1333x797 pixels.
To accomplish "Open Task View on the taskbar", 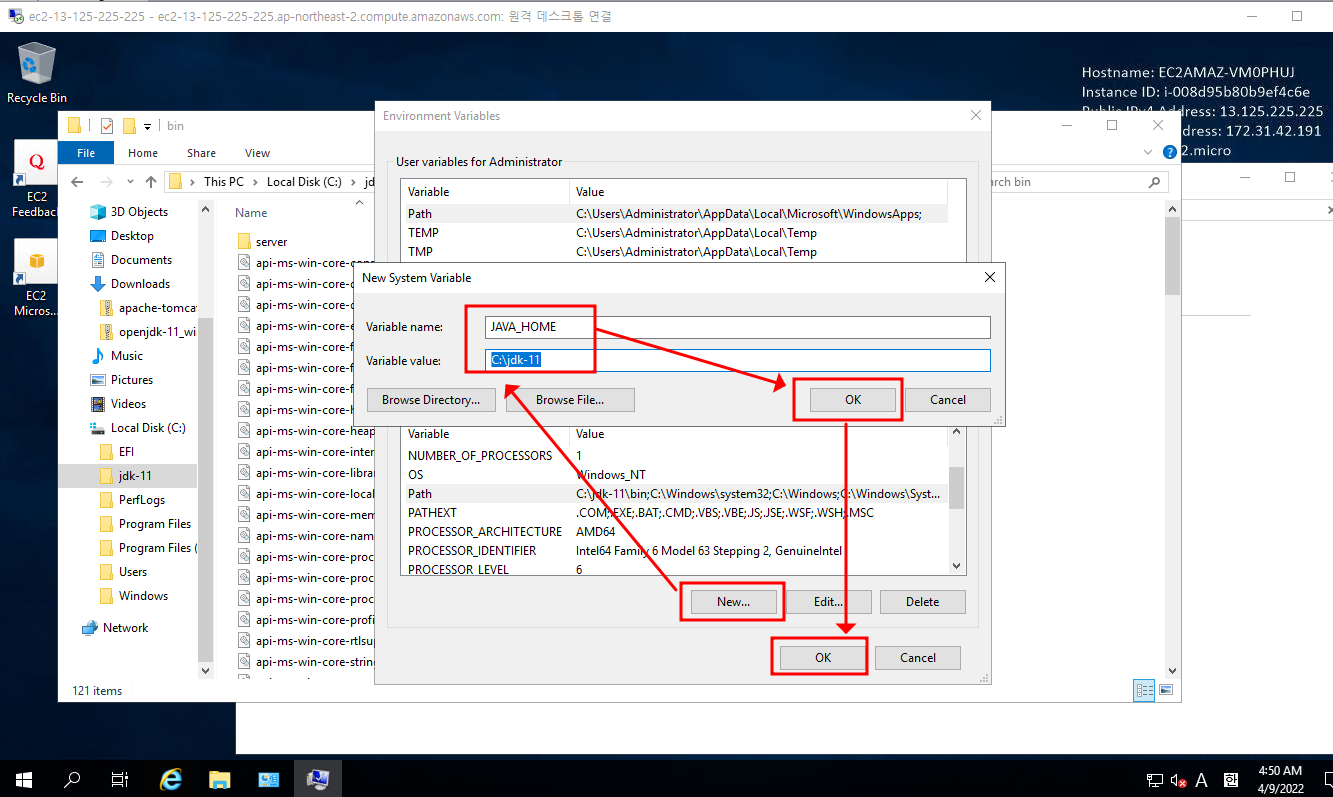I will 120,779.
